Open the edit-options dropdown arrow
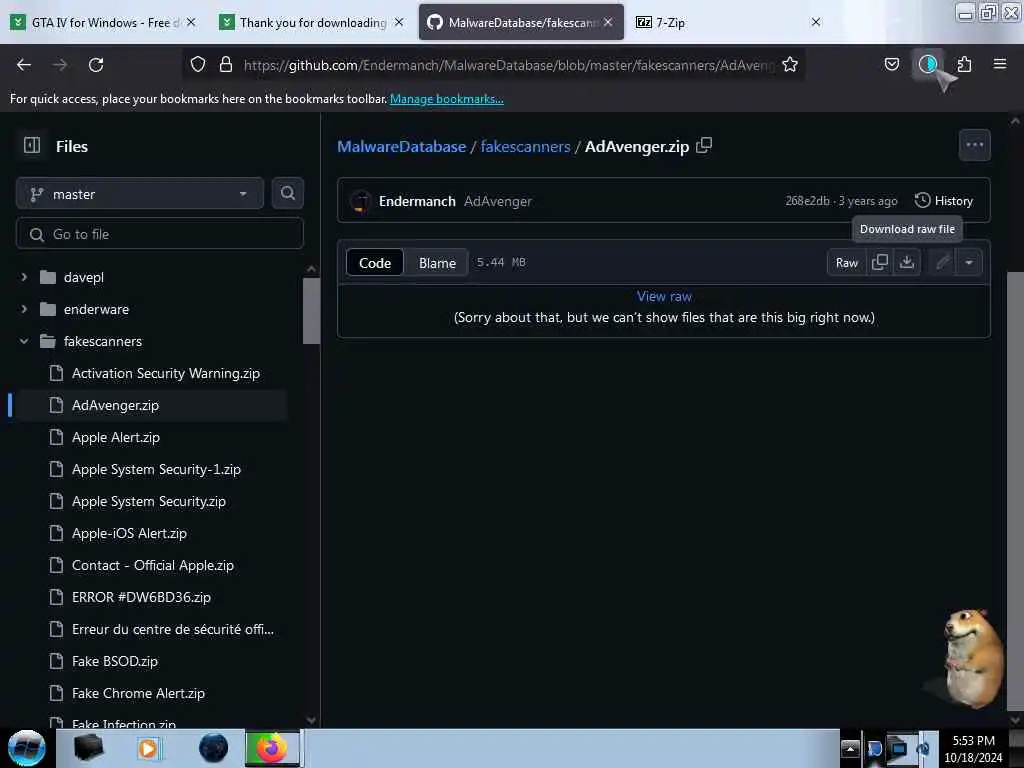 (x=969, y=262)
